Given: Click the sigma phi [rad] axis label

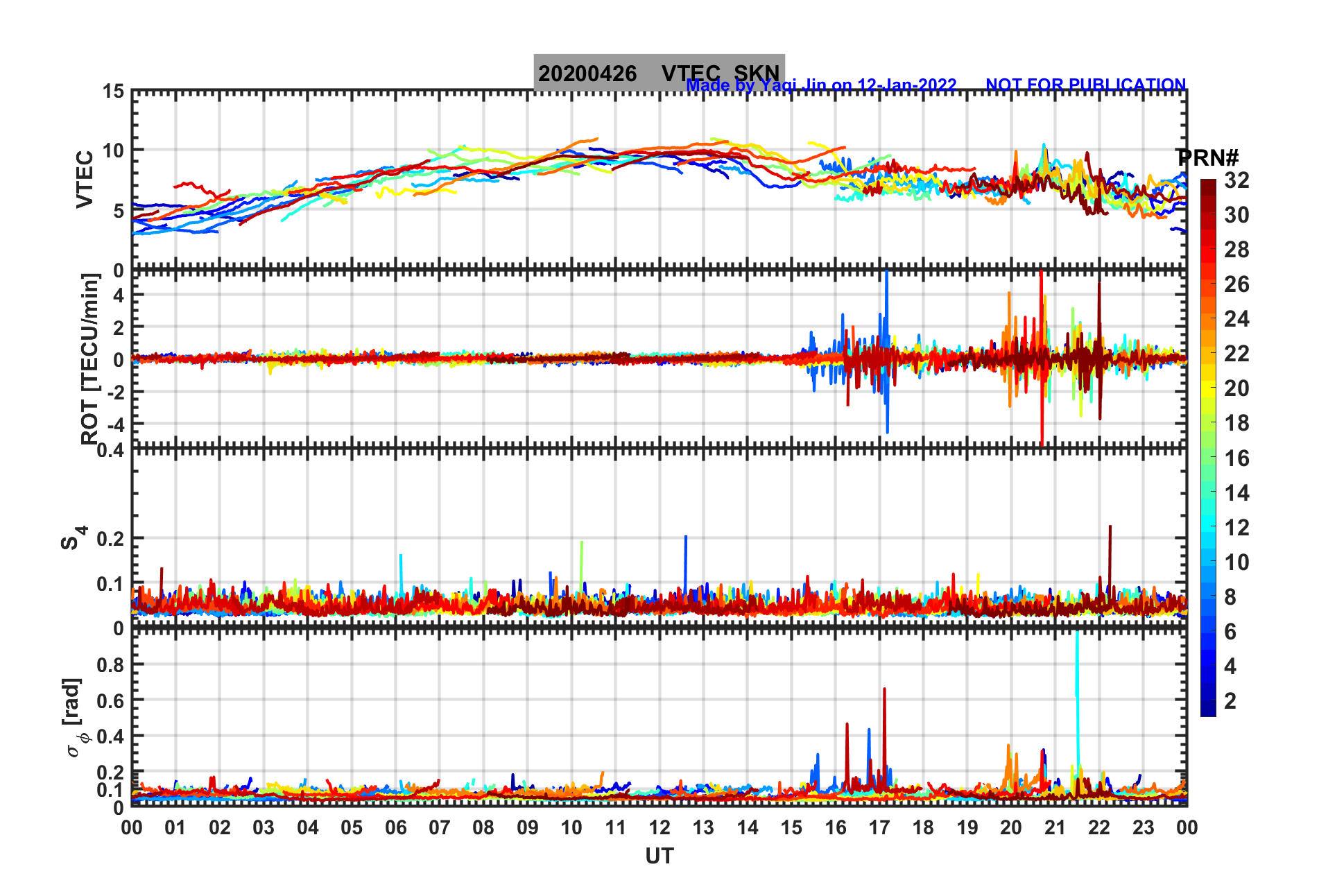Looking at the screenshot, I should [x=75, y=718].
